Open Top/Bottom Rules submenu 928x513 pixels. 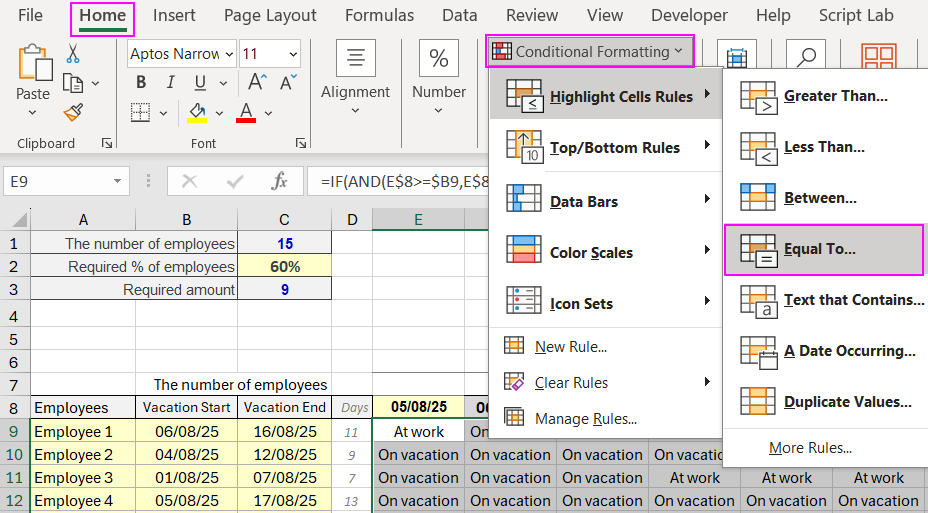pos(606,147)
